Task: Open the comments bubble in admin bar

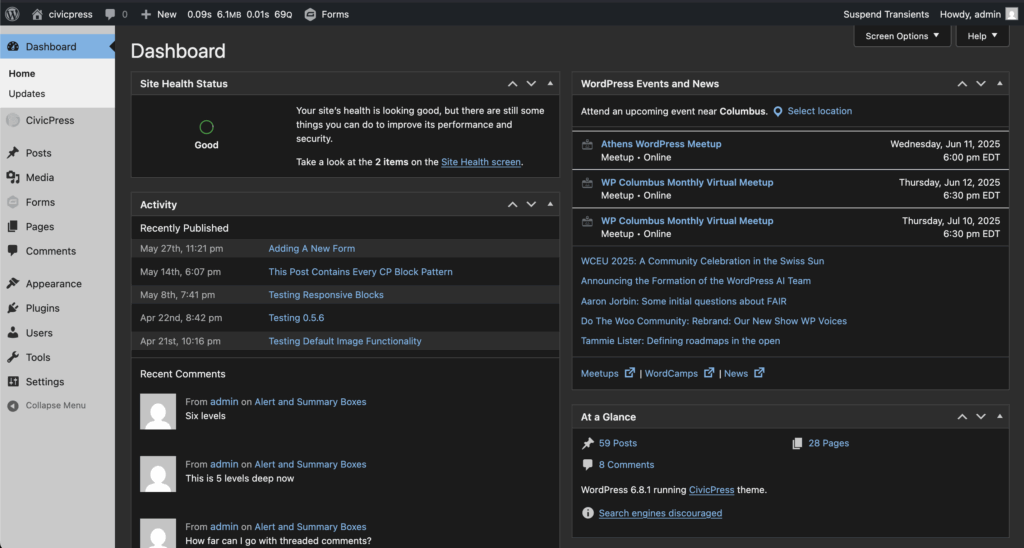Action: 110,14
